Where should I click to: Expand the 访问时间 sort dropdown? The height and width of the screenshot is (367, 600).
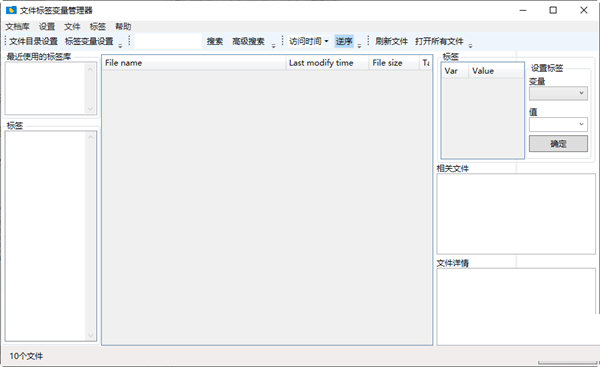[x=308, y=41]
